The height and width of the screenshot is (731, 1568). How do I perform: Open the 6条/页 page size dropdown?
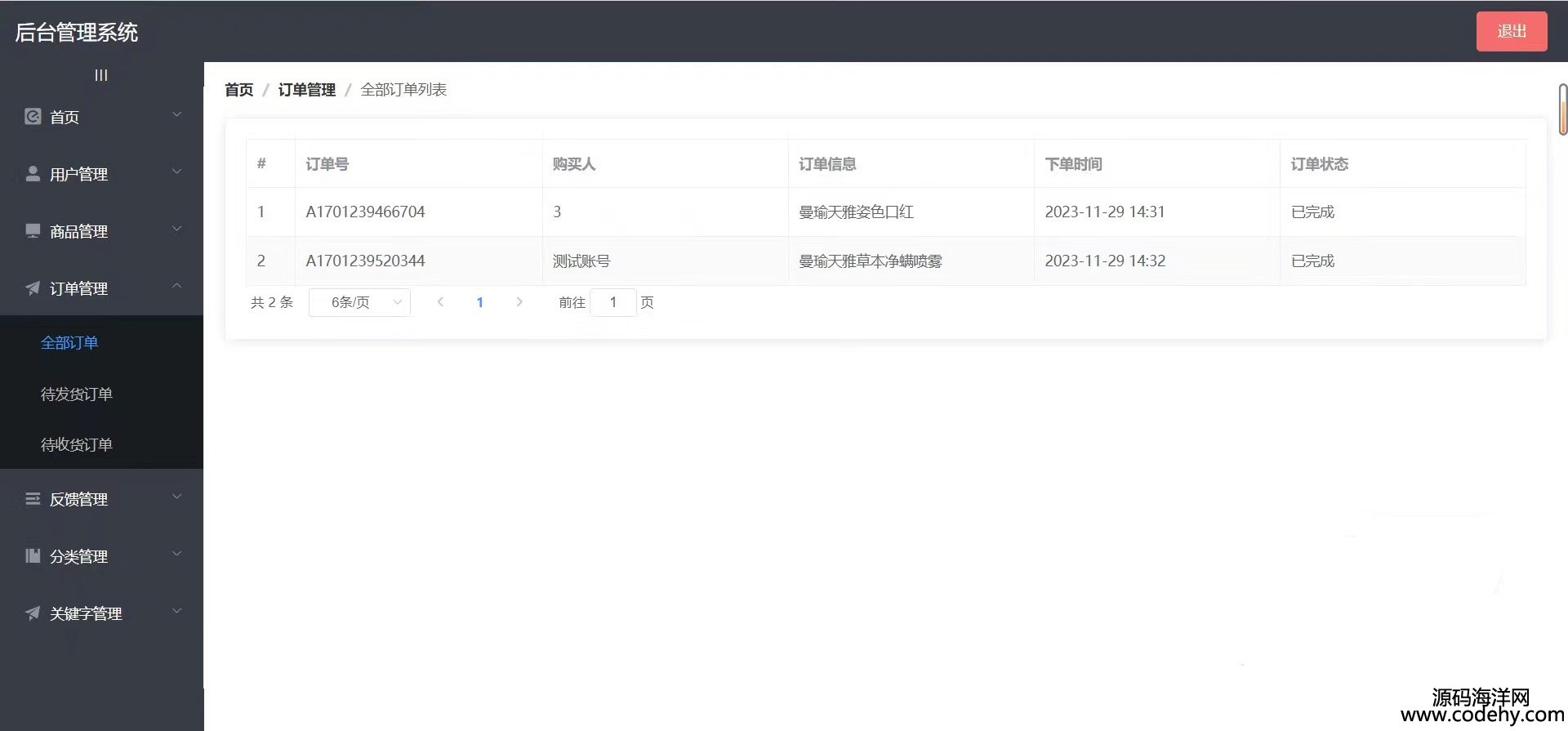click(359, 302)
